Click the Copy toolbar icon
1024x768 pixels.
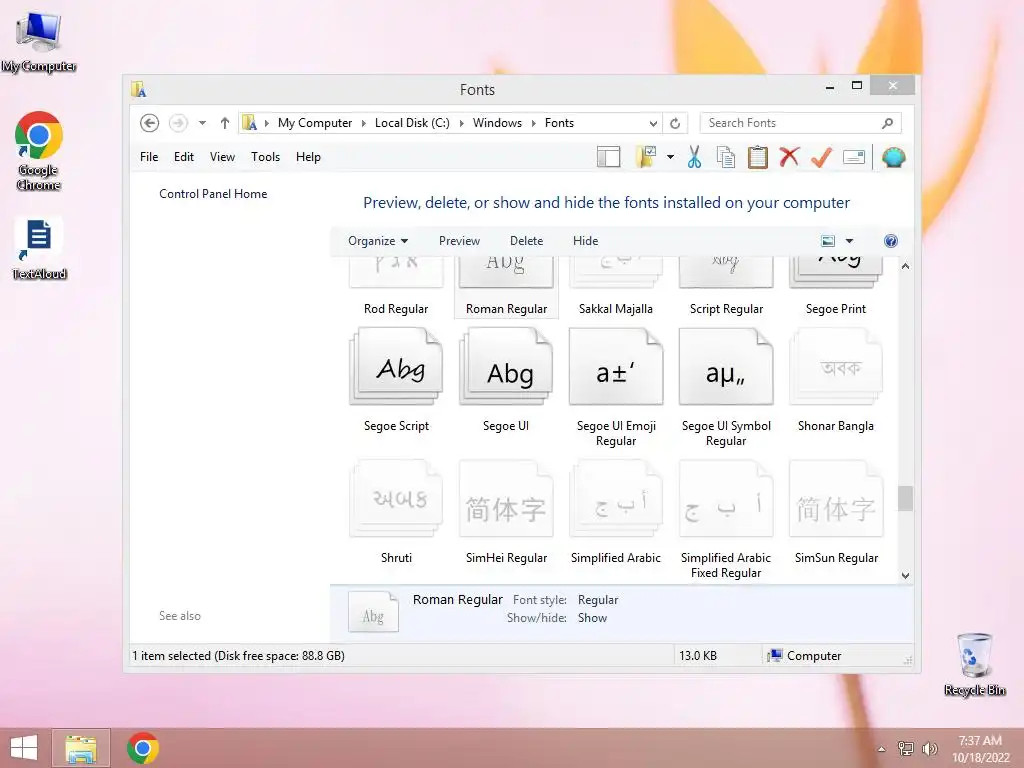[726, 157]
